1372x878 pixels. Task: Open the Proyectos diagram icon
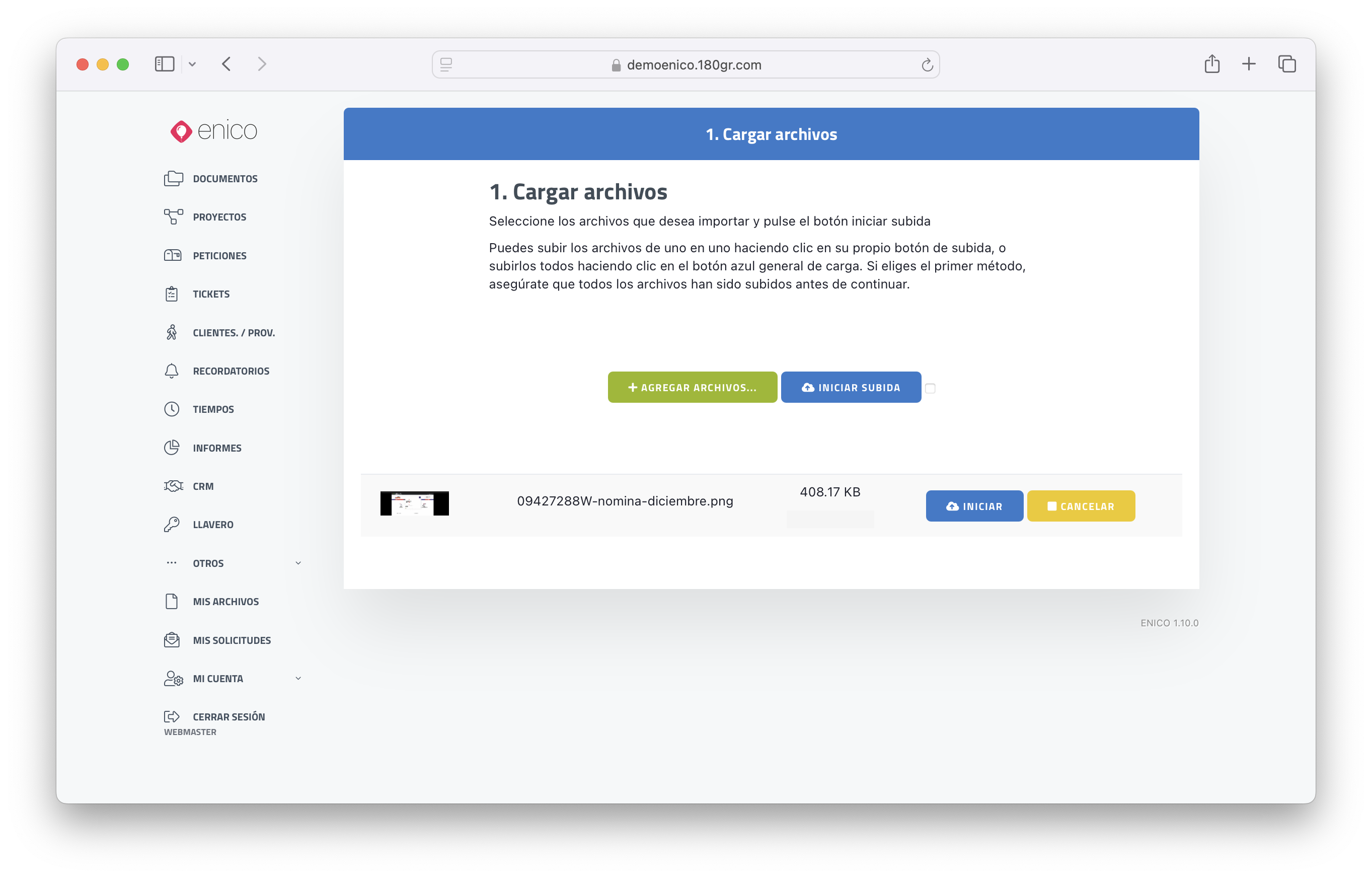click(173, 216)
